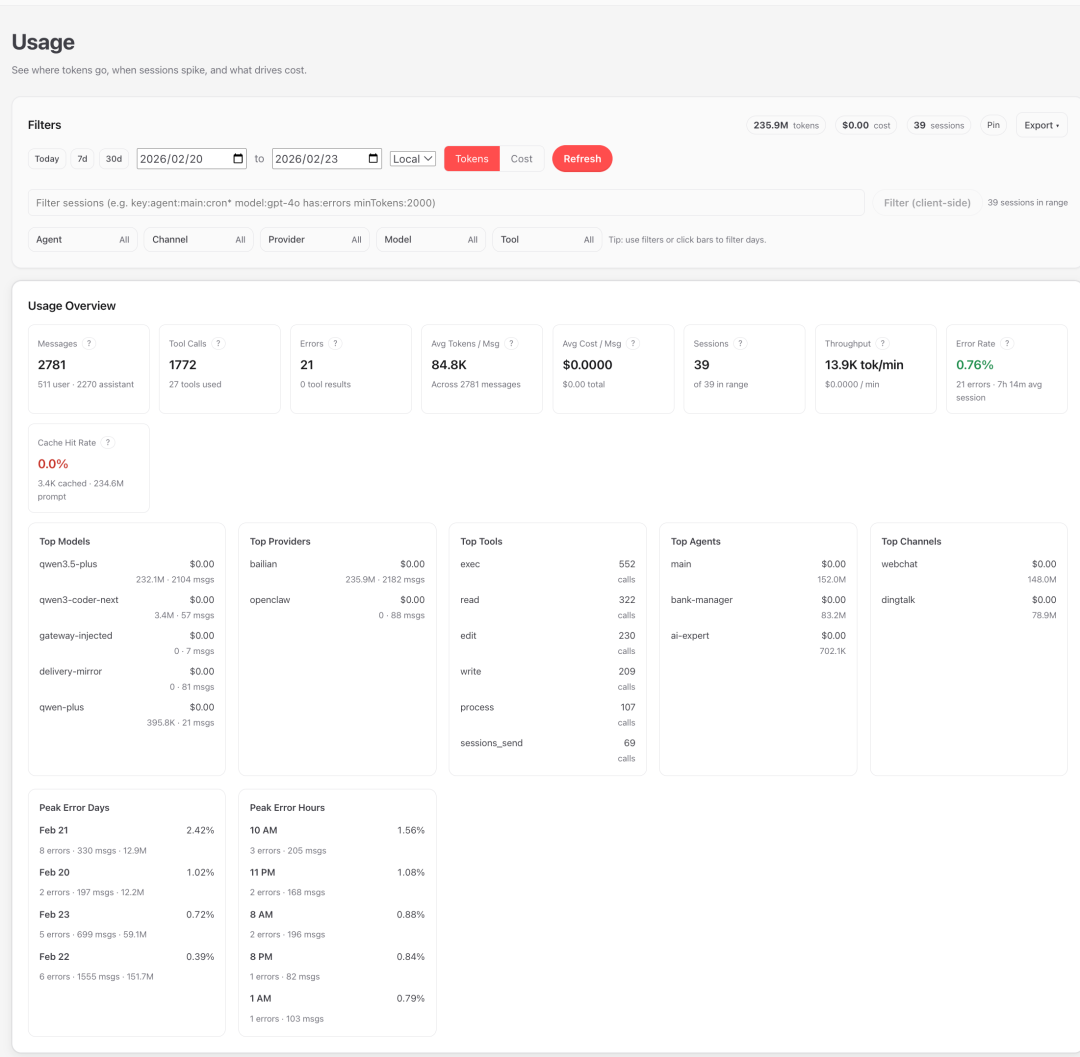The image size is (1080, 1057).
Task: Open the end date calendar picker icon
Action: pyautogui.click(x=374, y=159)
